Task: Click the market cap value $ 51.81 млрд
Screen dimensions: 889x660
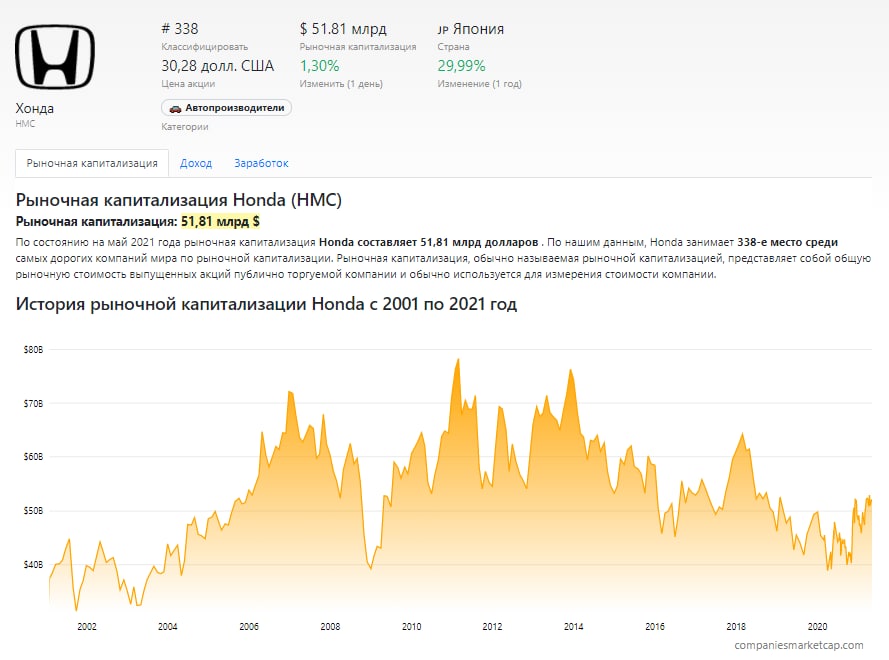Action: 343,29
